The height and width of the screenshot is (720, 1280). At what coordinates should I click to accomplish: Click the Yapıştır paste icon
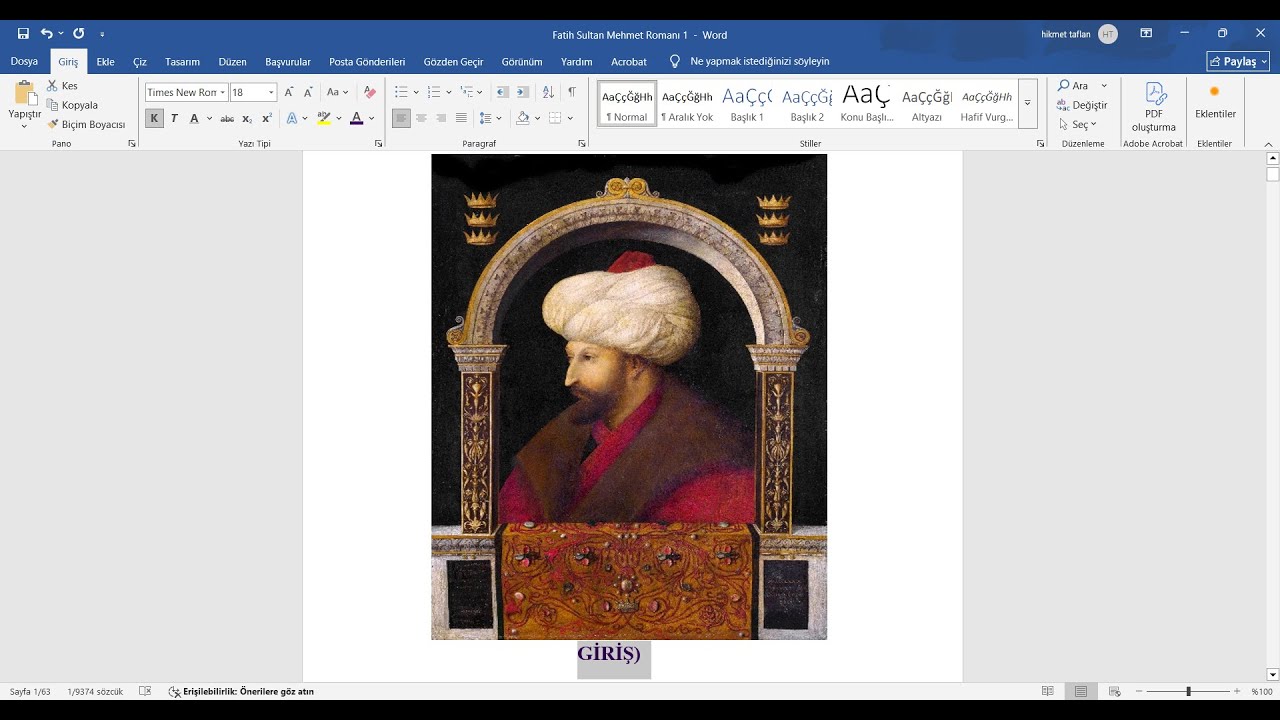[25, 94]
